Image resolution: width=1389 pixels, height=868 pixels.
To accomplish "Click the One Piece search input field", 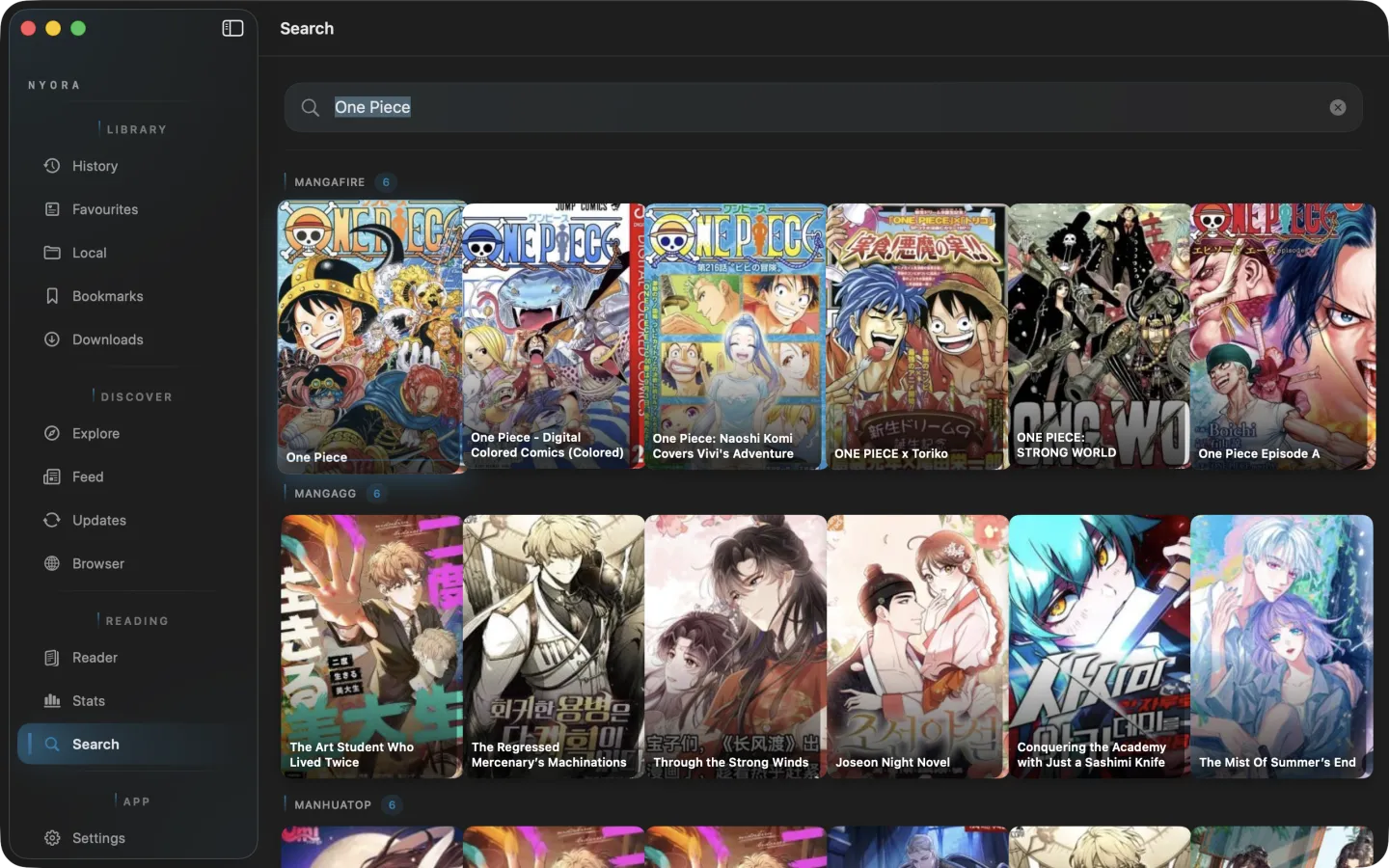I will click(x=823, y=107).
